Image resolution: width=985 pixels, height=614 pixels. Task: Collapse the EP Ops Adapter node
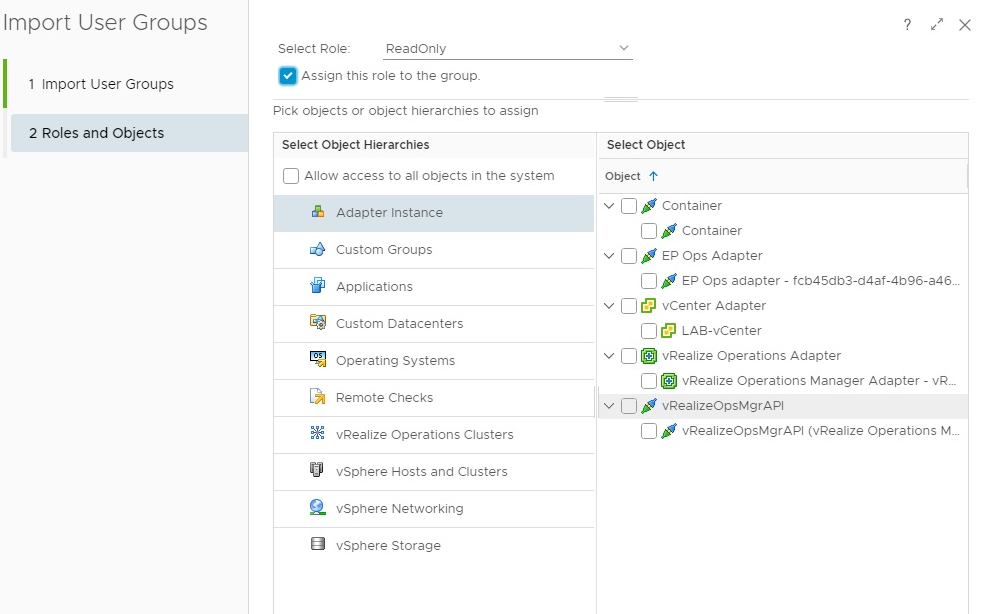click(609, 256)
